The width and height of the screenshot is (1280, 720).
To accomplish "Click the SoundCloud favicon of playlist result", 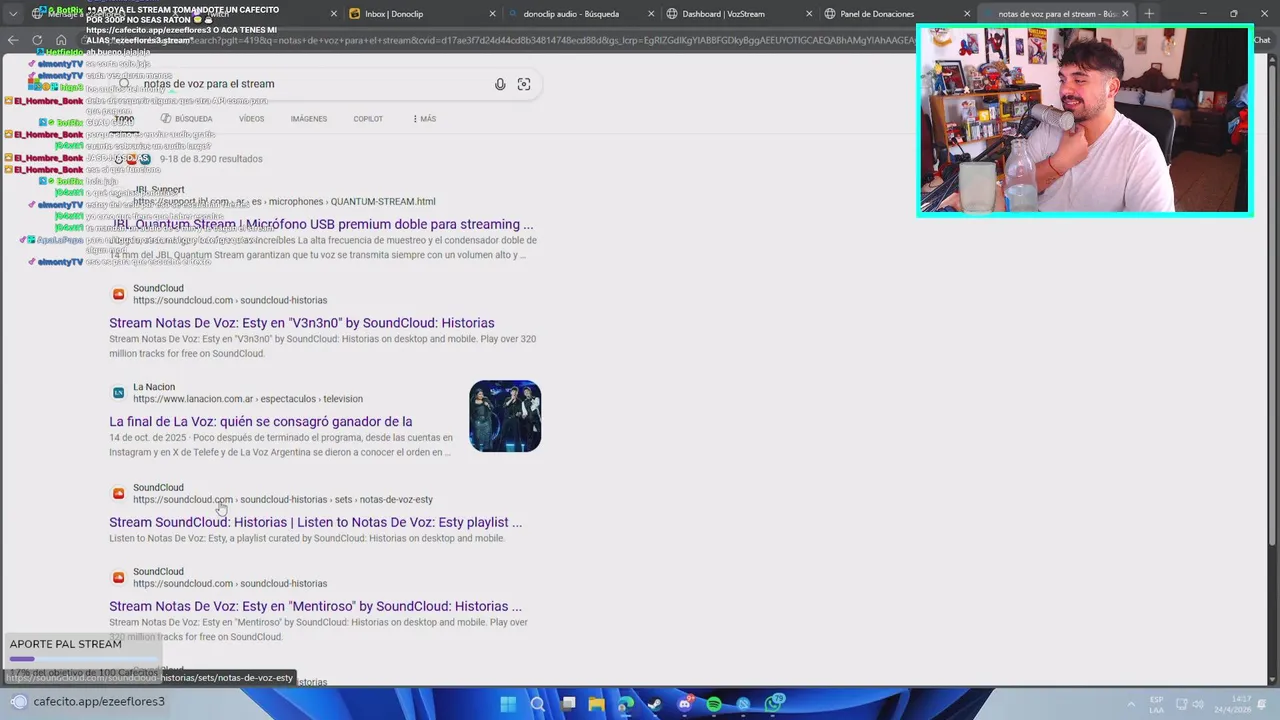I will tap(118, 493).
